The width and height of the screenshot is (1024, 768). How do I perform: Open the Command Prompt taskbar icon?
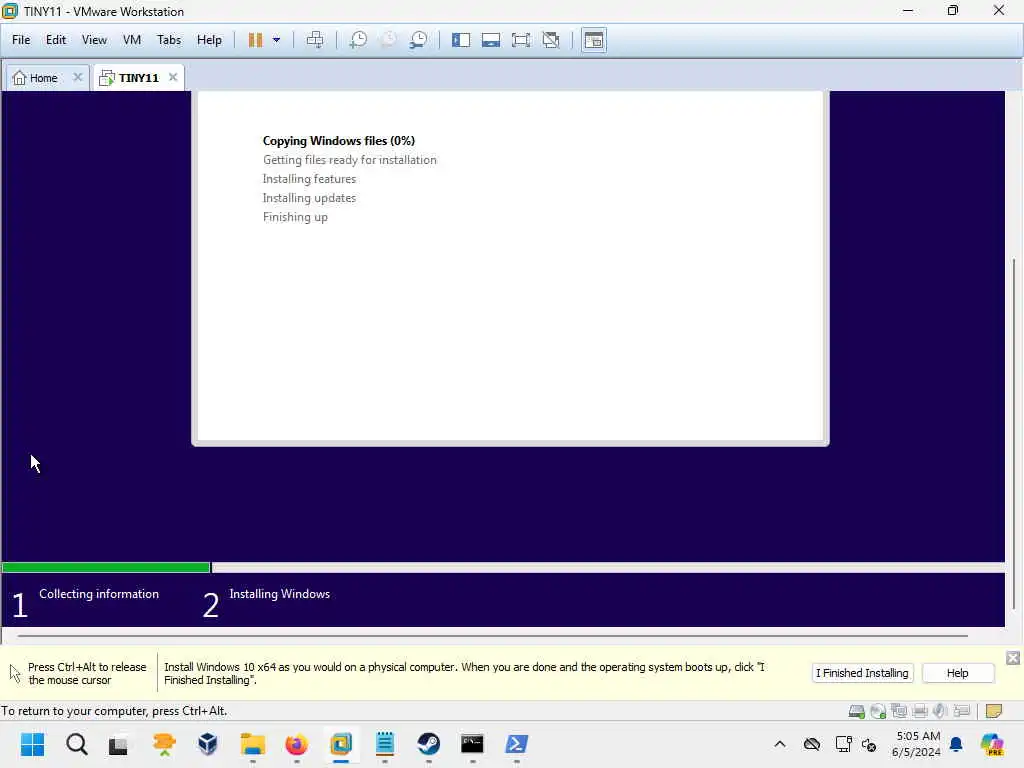472,744
